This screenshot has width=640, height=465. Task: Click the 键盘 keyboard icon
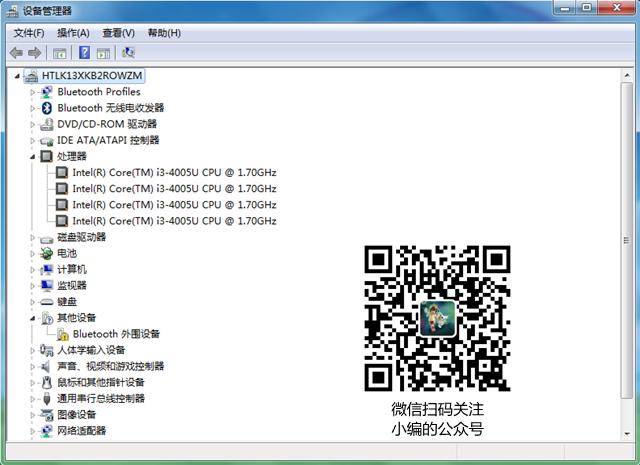pyautogui.click(x=47, y=302)
